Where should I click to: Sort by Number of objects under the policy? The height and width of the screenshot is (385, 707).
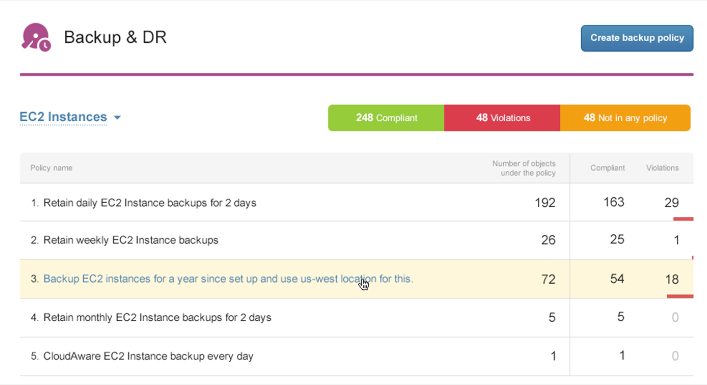(524, 168)
